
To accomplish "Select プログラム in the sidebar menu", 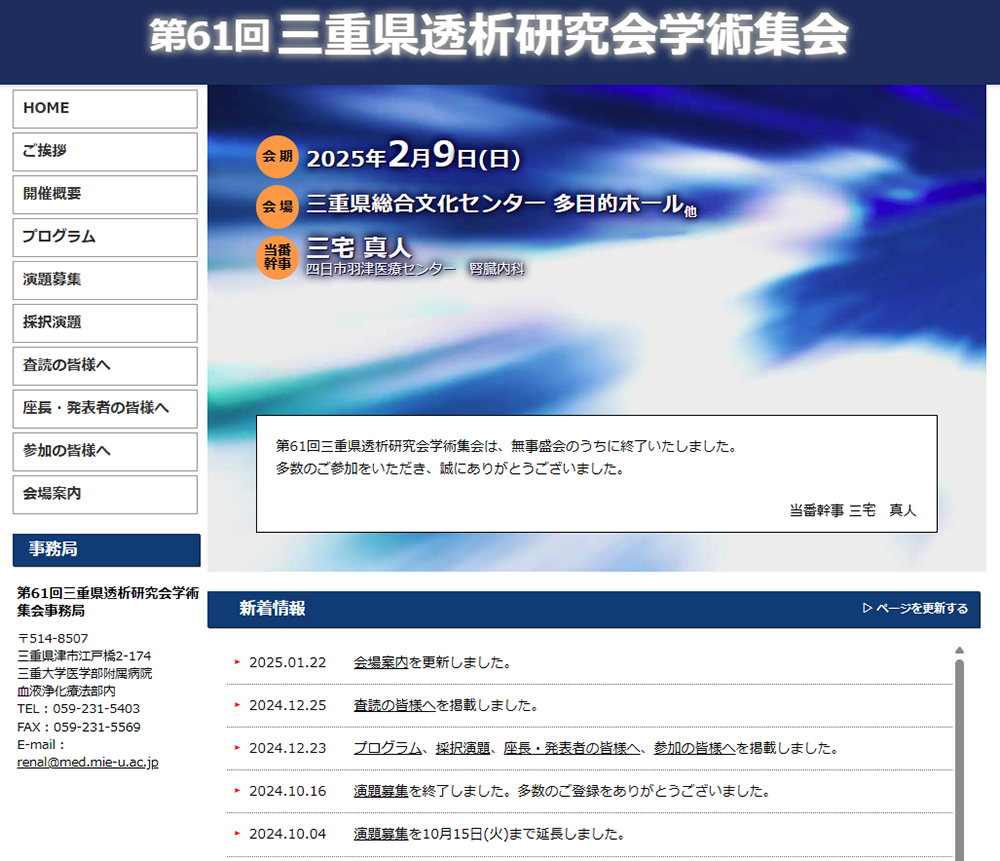I will [105, 238].
